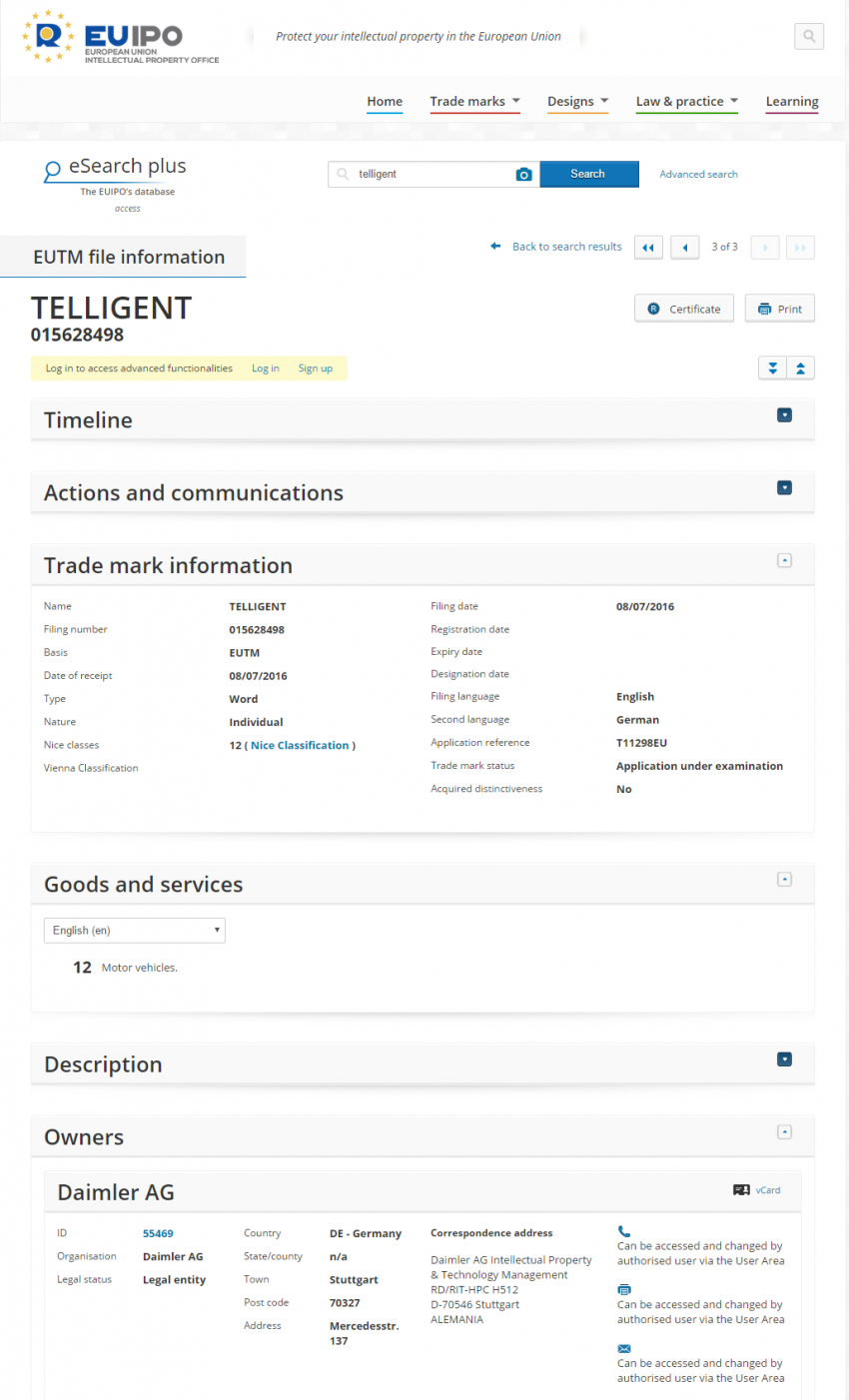Collapse the Goods and services section
849x1400 pixels.
[x=785, y=880]
